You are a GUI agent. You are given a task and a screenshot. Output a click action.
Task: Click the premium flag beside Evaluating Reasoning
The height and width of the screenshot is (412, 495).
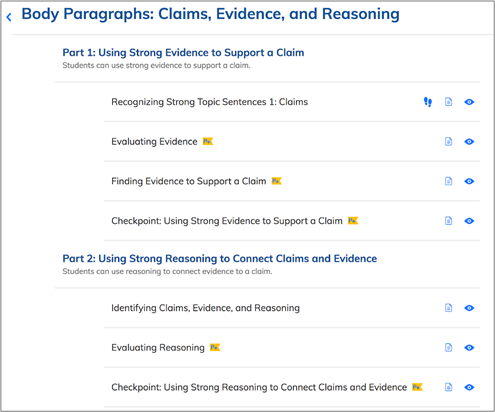tap(215, 347)
